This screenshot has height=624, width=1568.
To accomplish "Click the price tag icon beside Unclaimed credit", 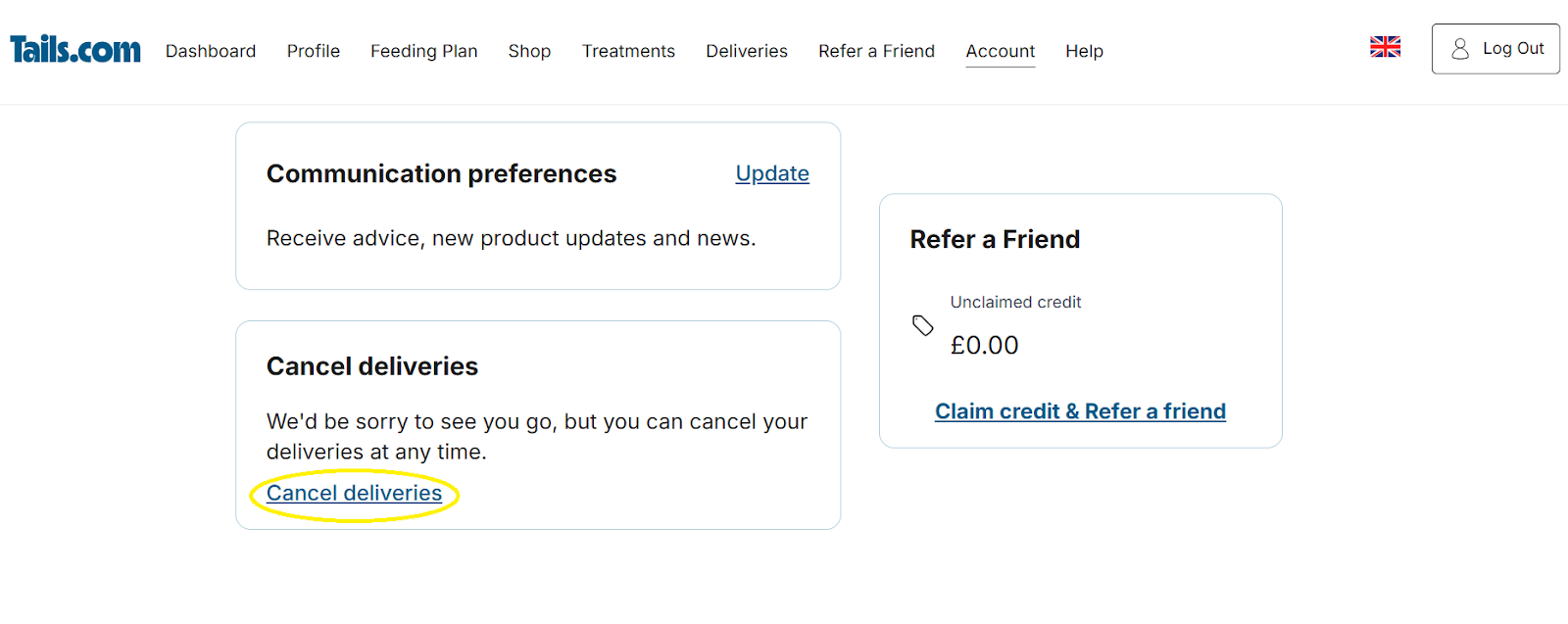I will 922,325.
